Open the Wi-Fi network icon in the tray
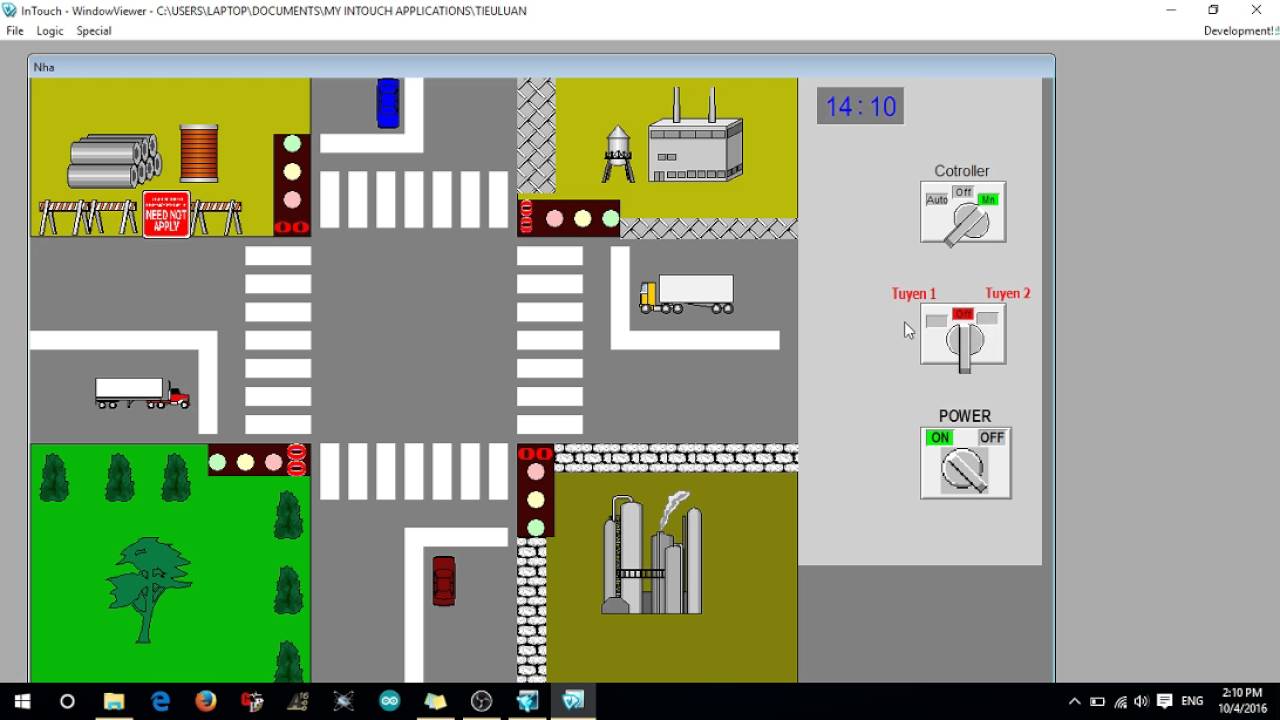This screenshot has height=720, width=1280. pyautogui.click(x=1120, y=701)
